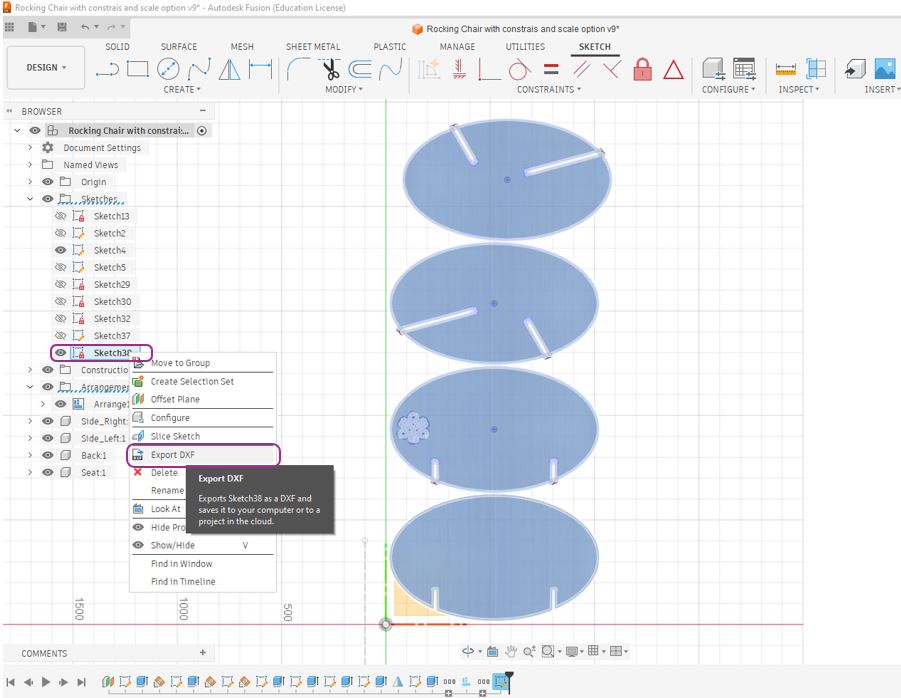Switch to the SURFACE tab
The height and width of the screenshot is (698, 901).
pos(179,47)
